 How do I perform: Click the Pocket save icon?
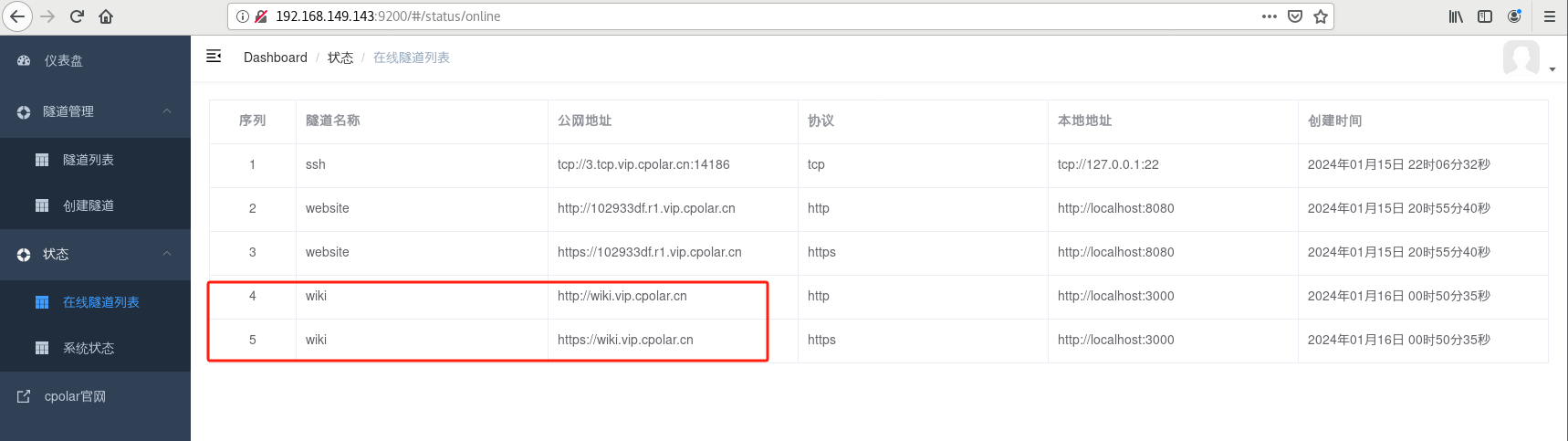click(x=1294, y=16)
